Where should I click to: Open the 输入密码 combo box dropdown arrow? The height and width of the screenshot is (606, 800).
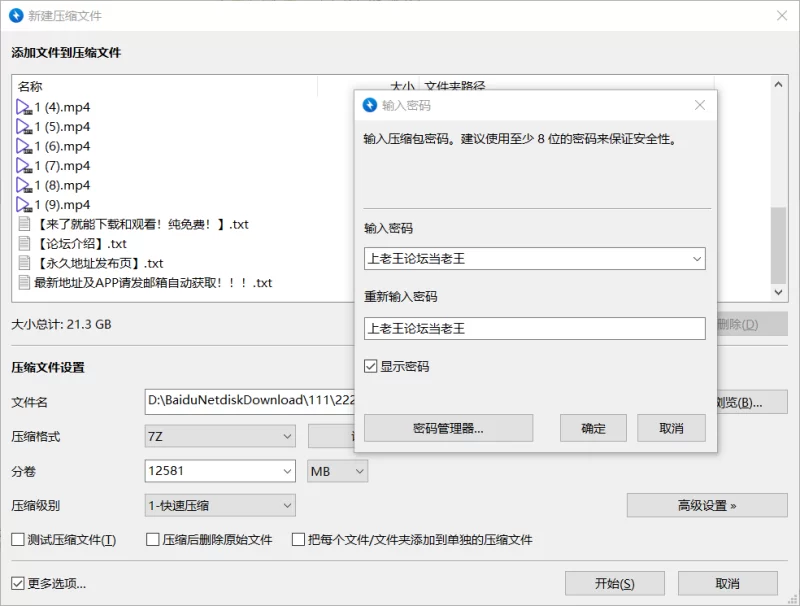(697, 259)
